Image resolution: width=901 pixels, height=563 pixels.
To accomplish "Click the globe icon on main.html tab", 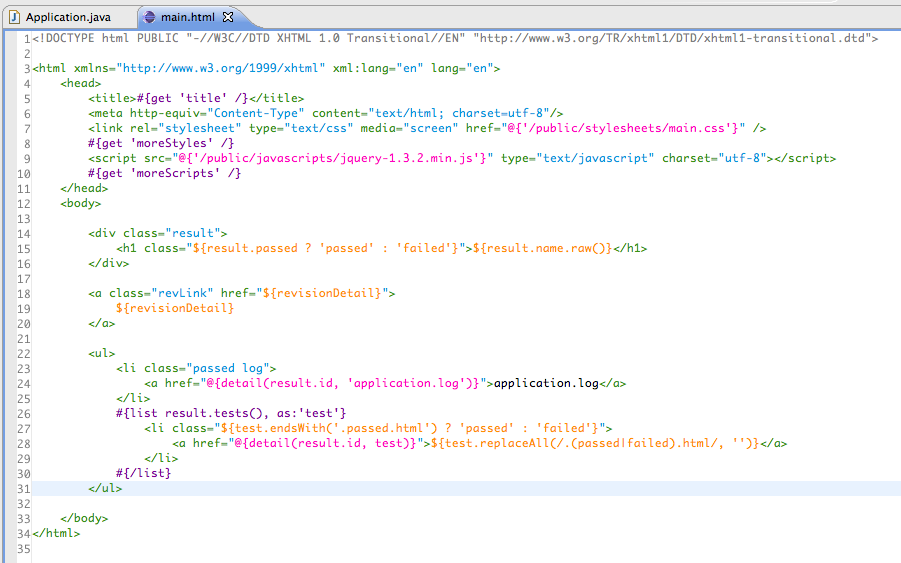I will (149, 17).
